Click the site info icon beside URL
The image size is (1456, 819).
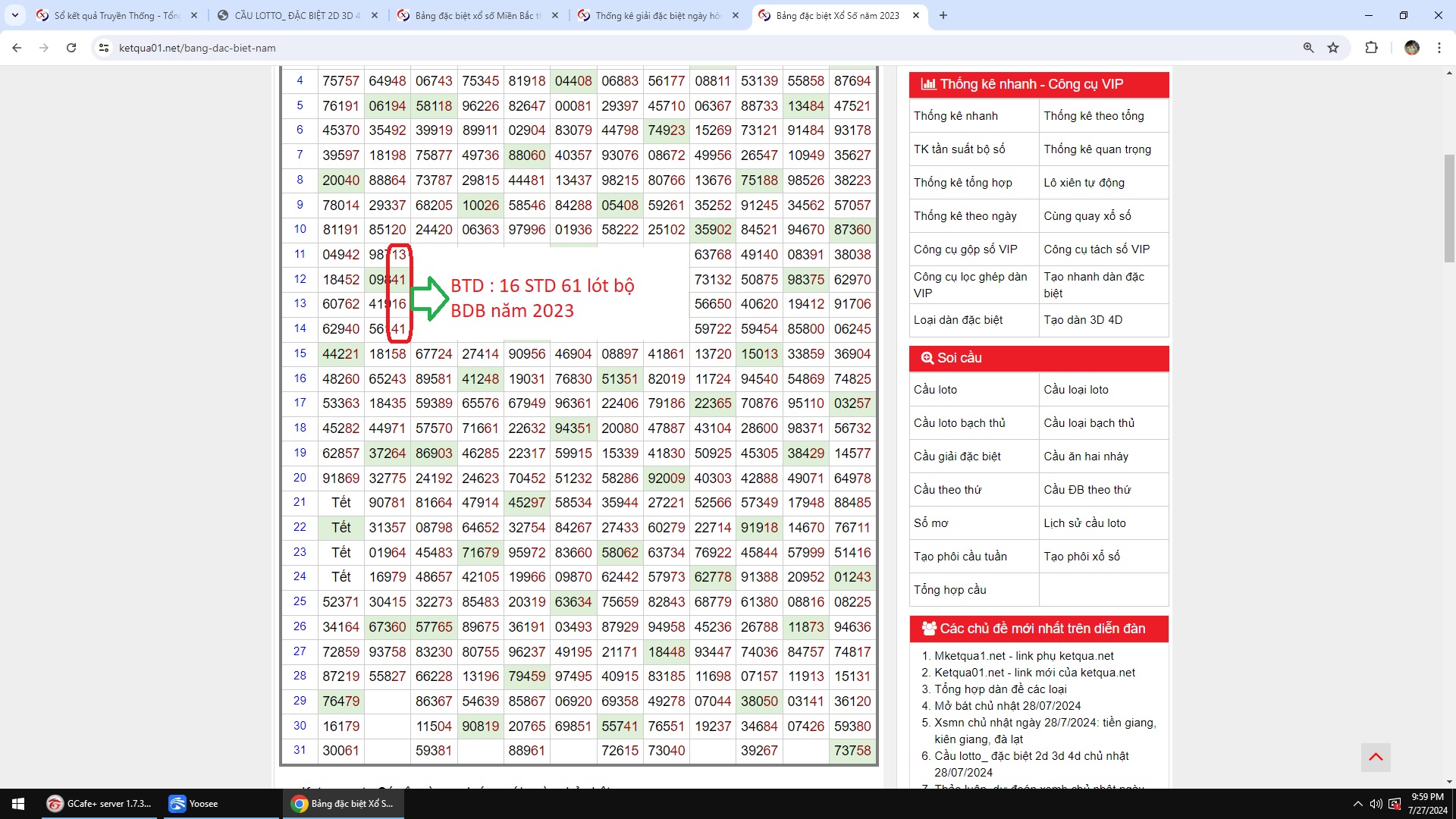click(104, 48)
